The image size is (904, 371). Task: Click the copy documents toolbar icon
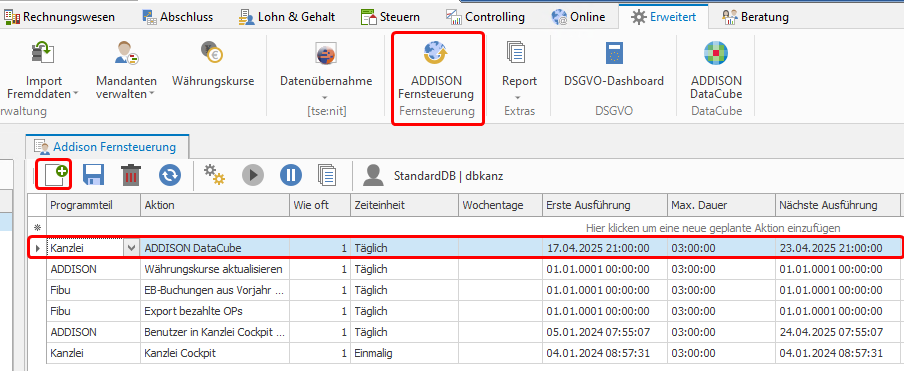[327, 175]
